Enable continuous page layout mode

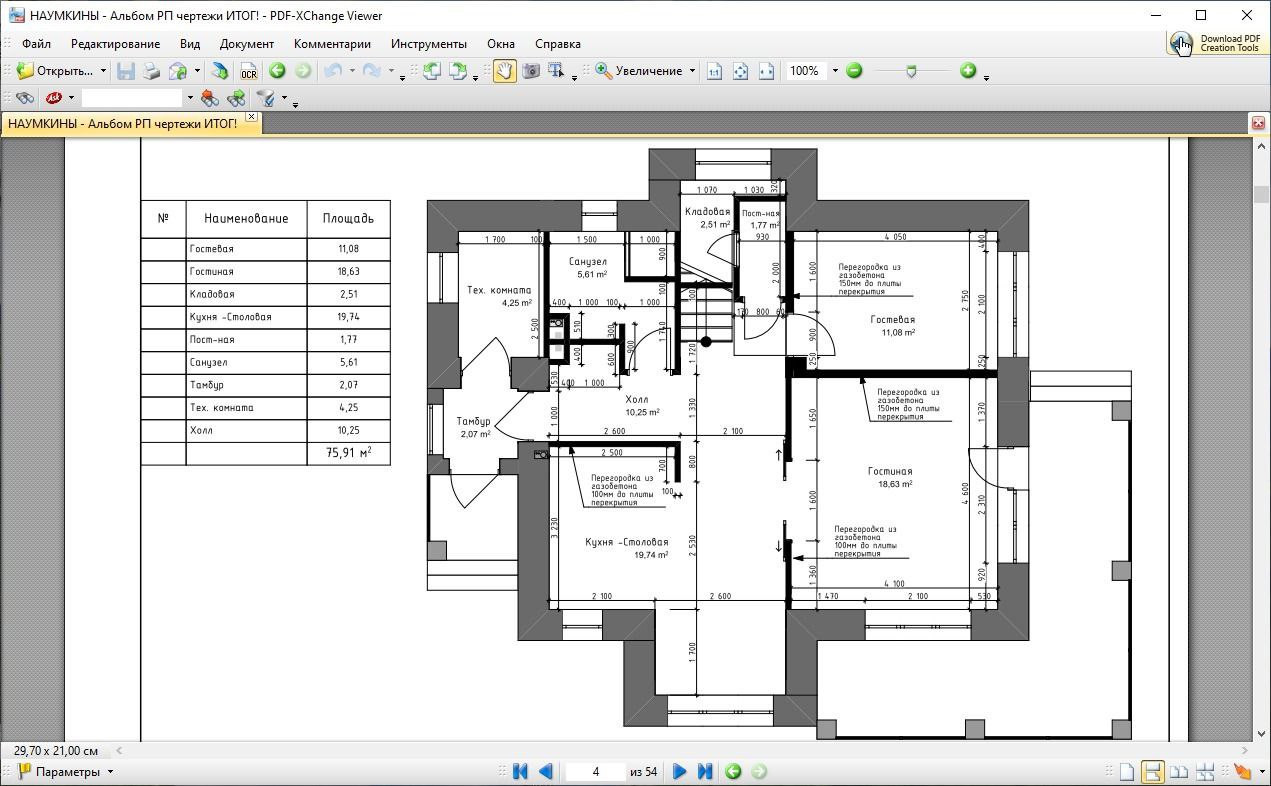(1153, 771)
